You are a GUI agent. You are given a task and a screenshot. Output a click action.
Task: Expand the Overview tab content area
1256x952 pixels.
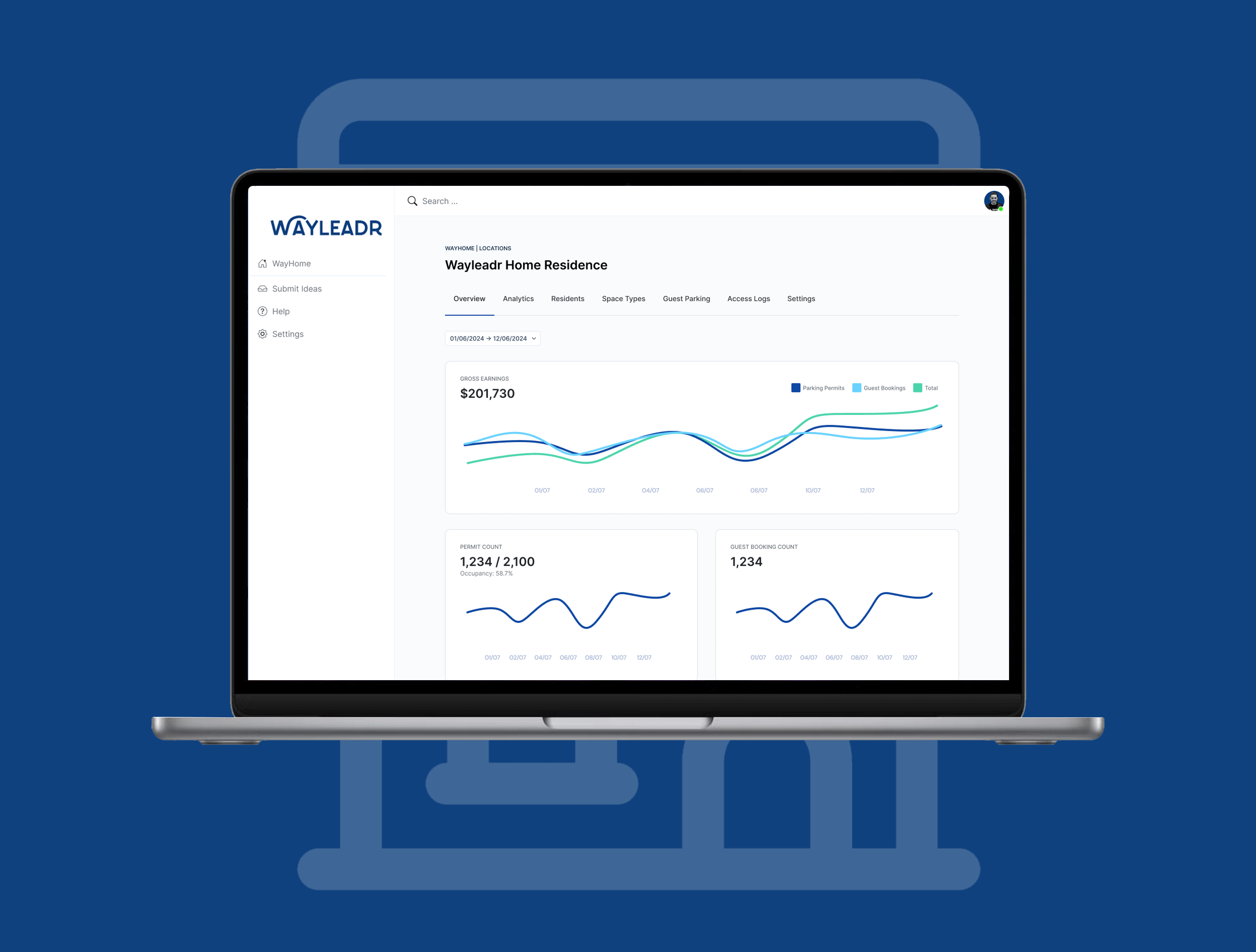click(x=470, y=298)
